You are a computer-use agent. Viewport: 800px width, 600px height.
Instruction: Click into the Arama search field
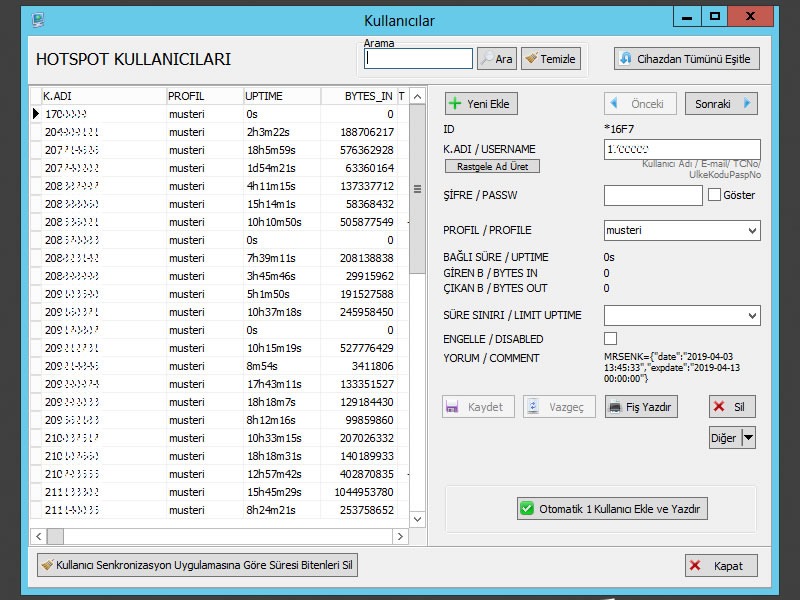(x=419, y=59)
